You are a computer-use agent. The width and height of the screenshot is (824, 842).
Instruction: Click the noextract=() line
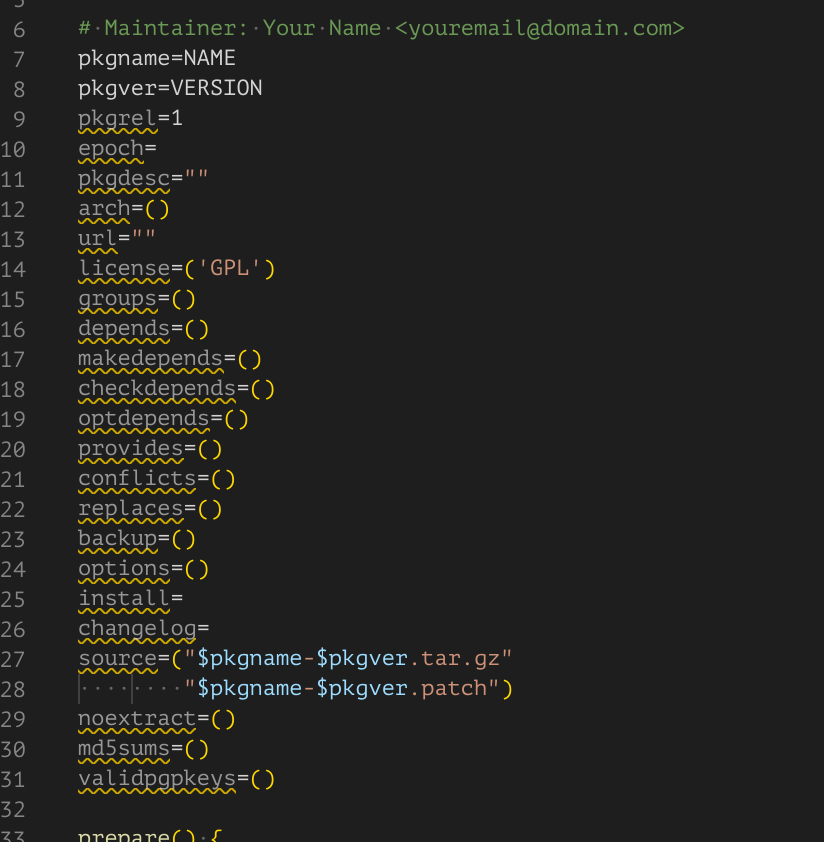pyautogui.click(x=157, y=719)
